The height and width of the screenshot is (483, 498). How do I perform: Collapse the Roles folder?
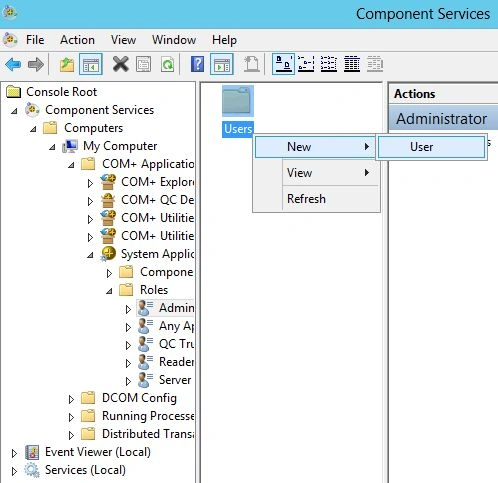pos(109,291)
